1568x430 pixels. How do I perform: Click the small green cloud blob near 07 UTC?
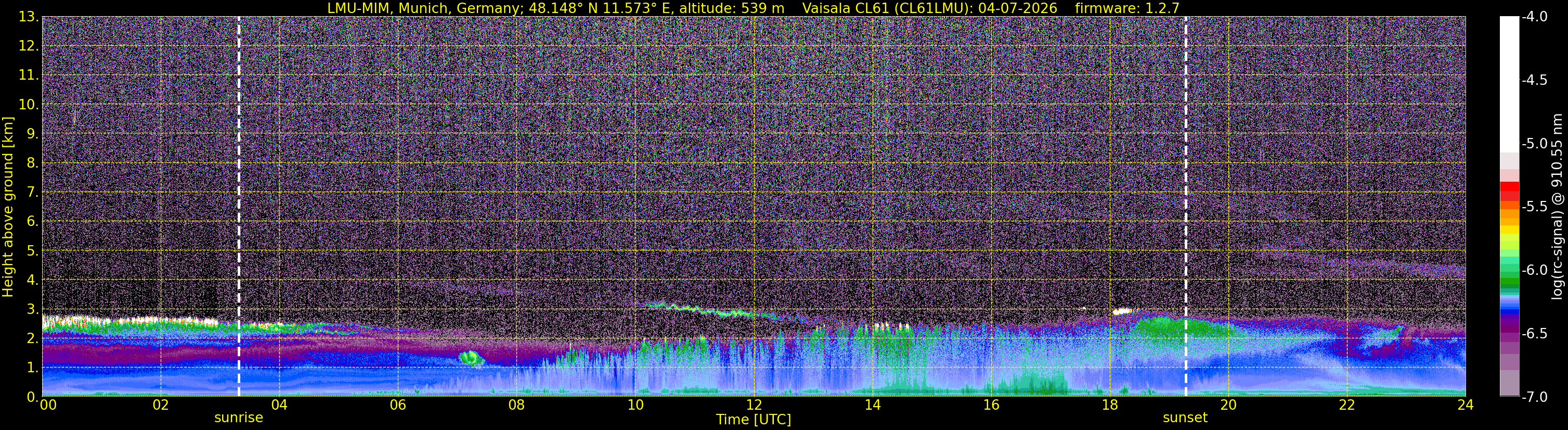[471, 358]
